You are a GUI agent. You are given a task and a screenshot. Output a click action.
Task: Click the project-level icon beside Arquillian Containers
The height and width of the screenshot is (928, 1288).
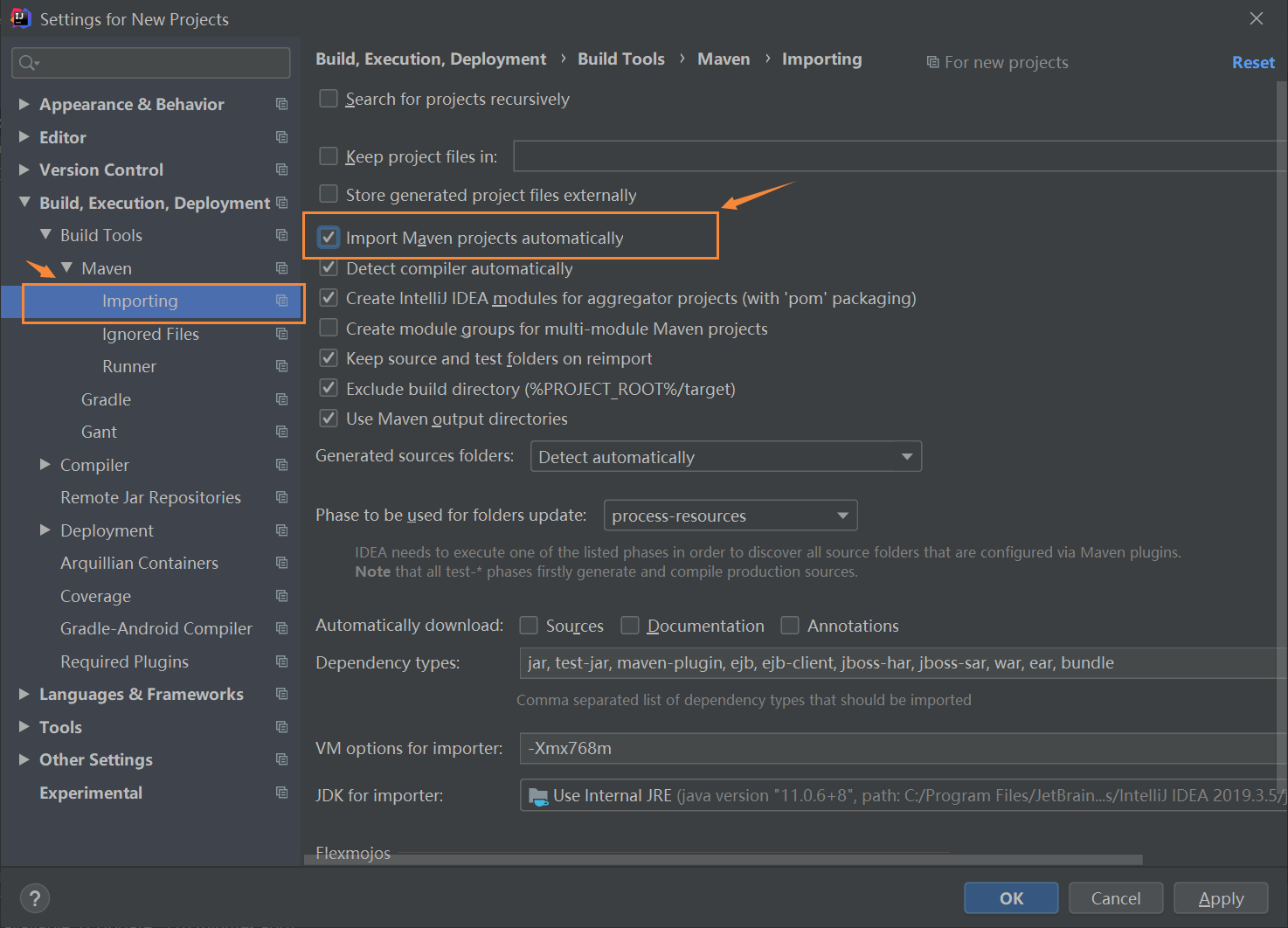tap(281, 563)
